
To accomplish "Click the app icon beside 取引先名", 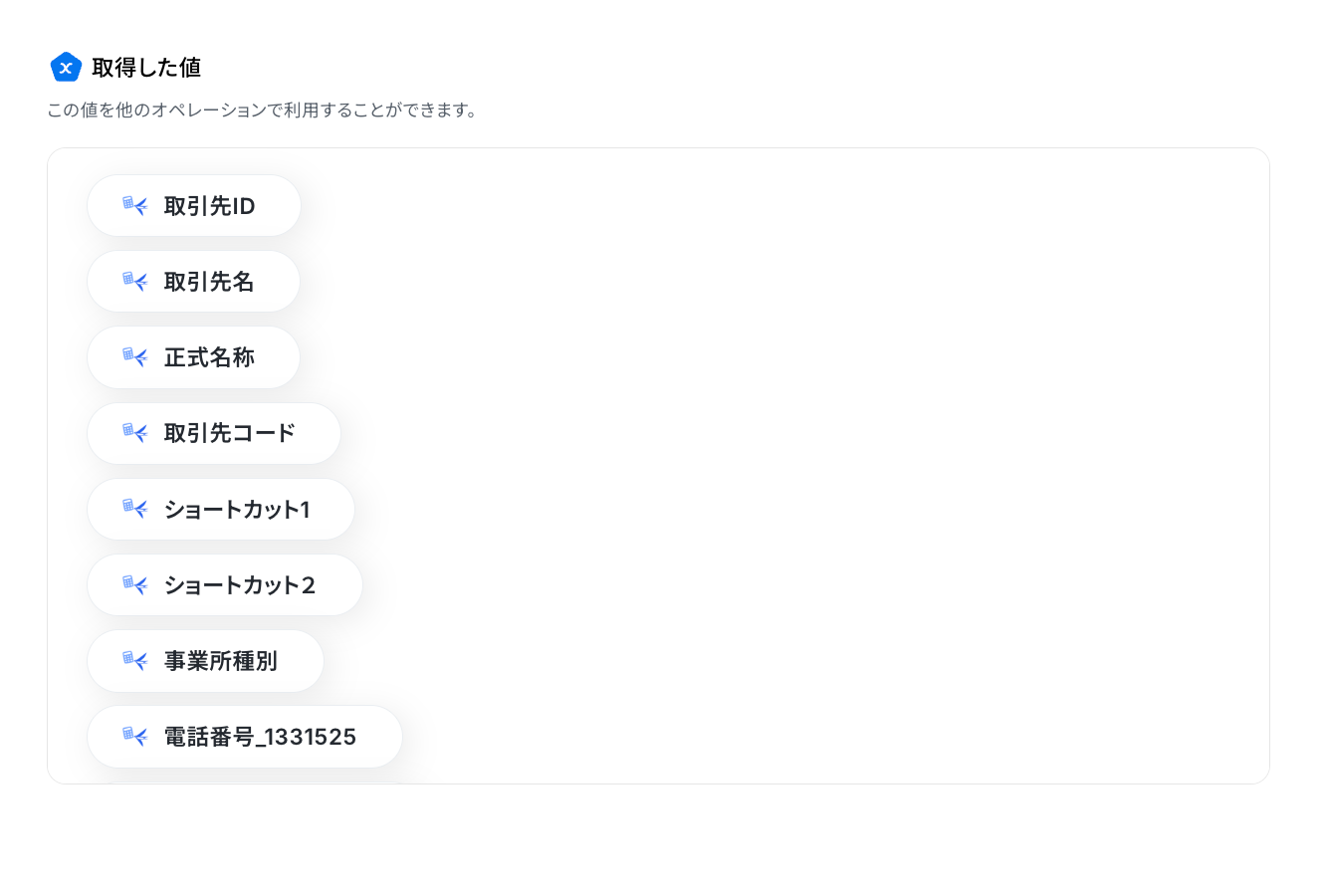I will pyautogui.click(x=135, y=282).
